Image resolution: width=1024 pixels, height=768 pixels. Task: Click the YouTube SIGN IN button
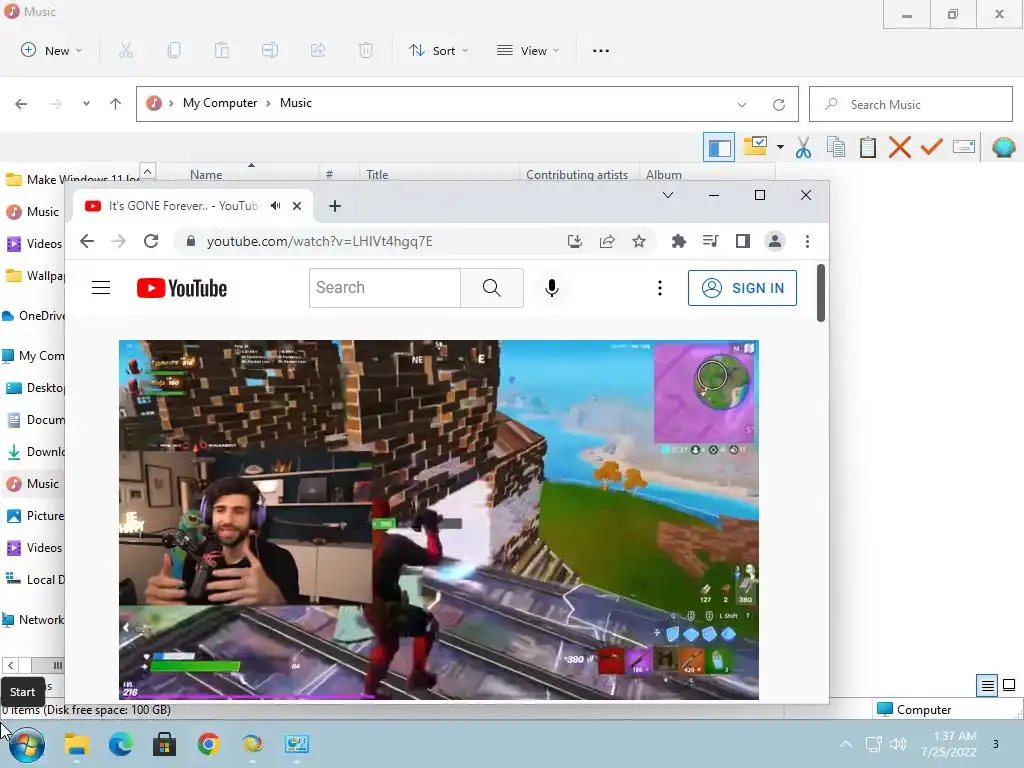point(742,288)
